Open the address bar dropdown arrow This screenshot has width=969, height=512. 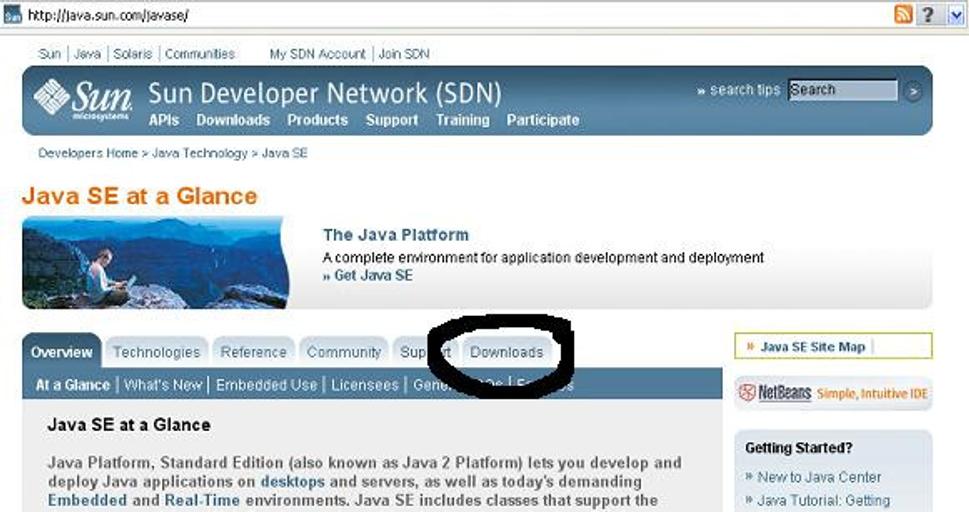(956, 15)
